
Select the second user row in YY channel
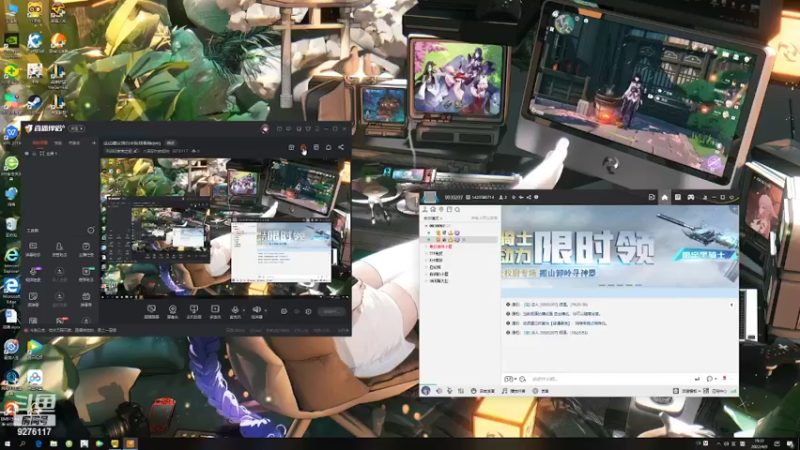tap(461, 239)
